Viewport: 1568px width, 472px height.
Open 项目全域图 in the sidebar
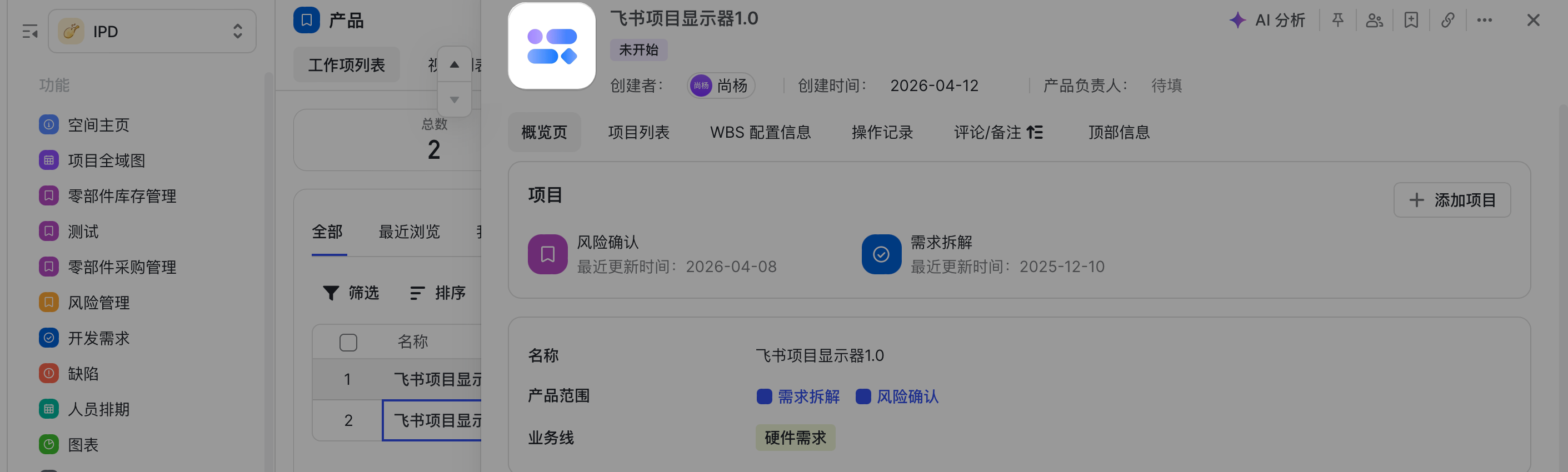[x=107, y=160]
